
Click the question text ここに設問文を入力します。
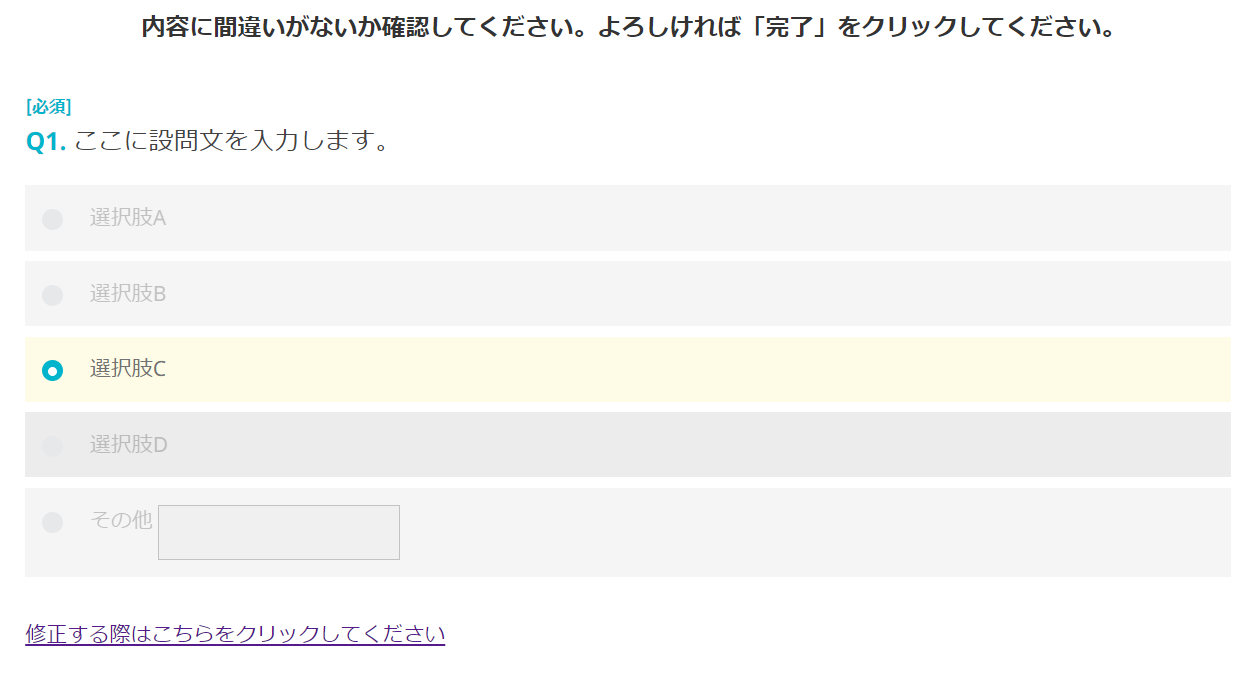[x=231, y=141]
